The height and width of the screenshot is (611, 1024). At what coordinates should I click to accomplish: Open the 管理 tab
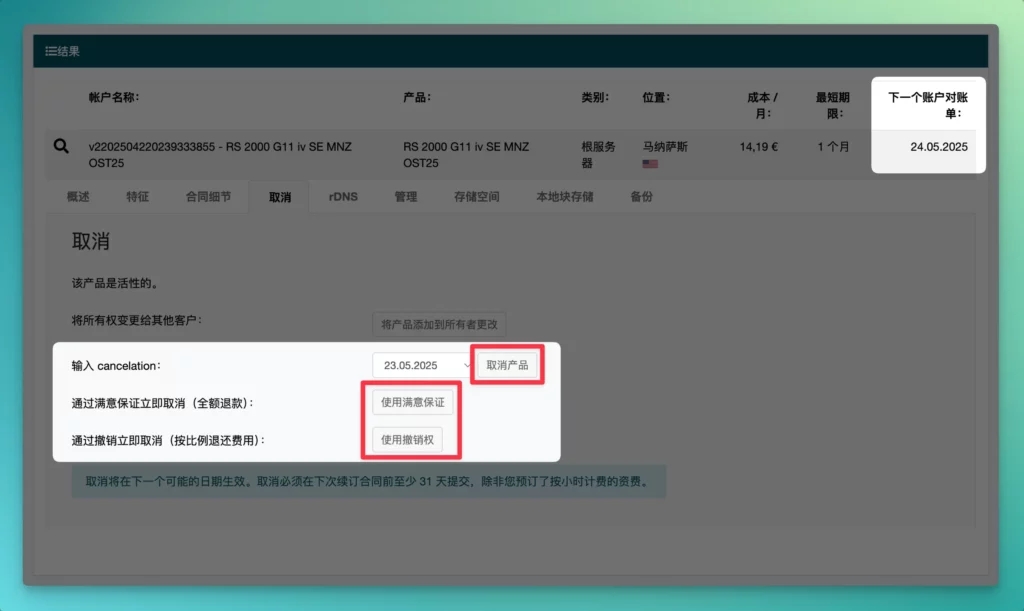coord(406,197)
